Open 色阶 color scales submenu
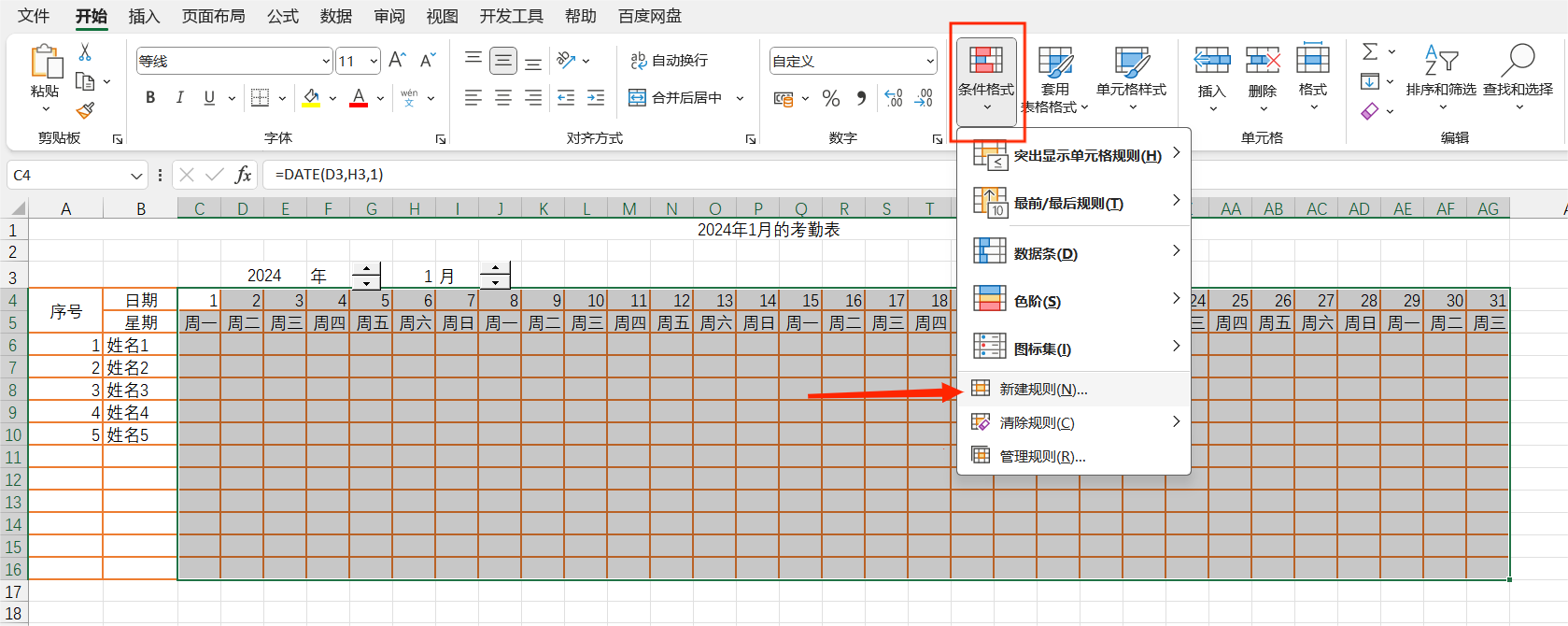 (1074, 301)
